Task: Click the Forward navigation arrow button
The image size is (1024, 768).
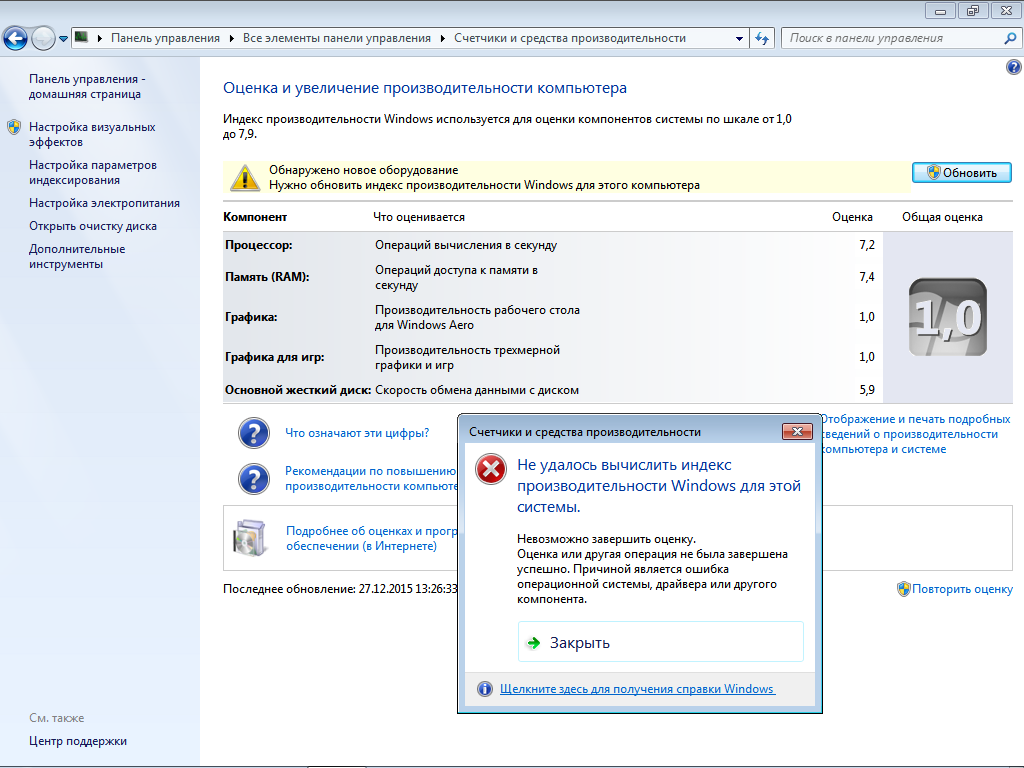Action: [43, 39]
